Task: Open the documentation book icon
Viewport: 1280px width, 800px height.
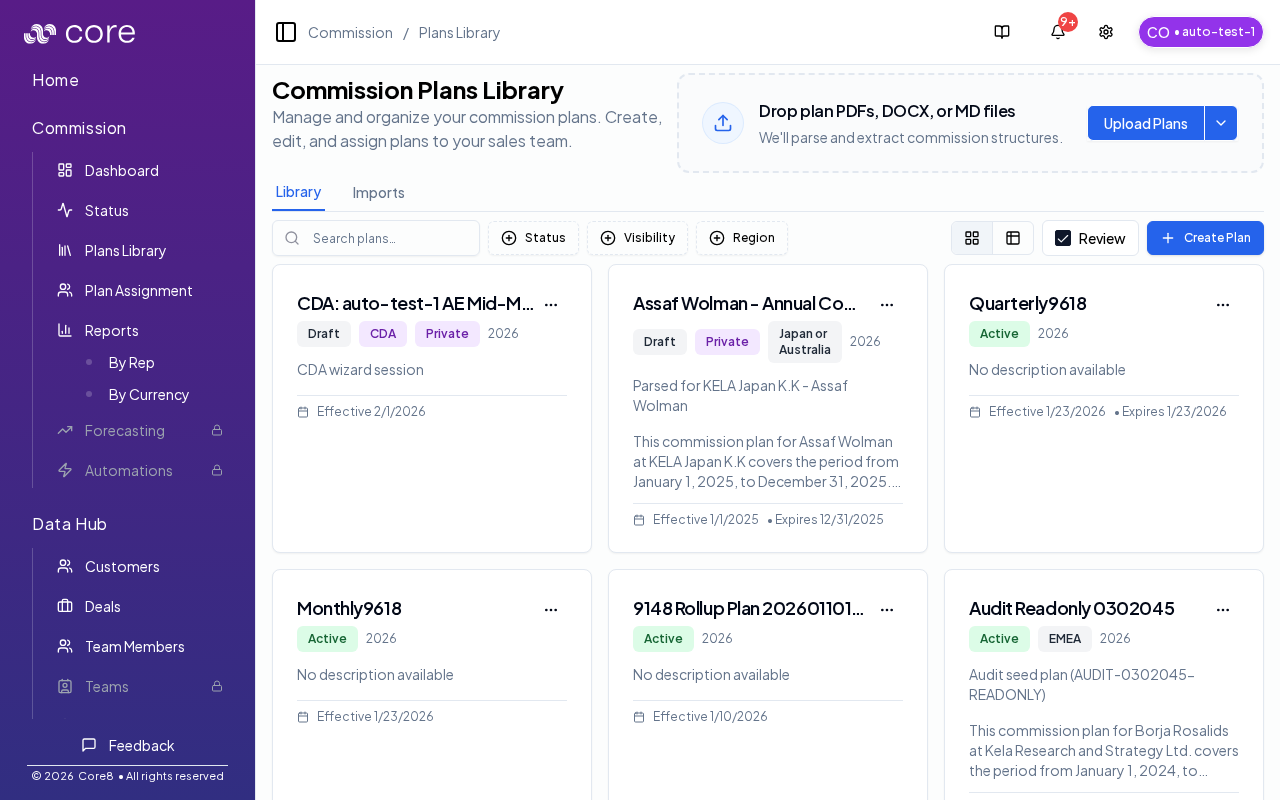Action: (x=1002, y=32)
